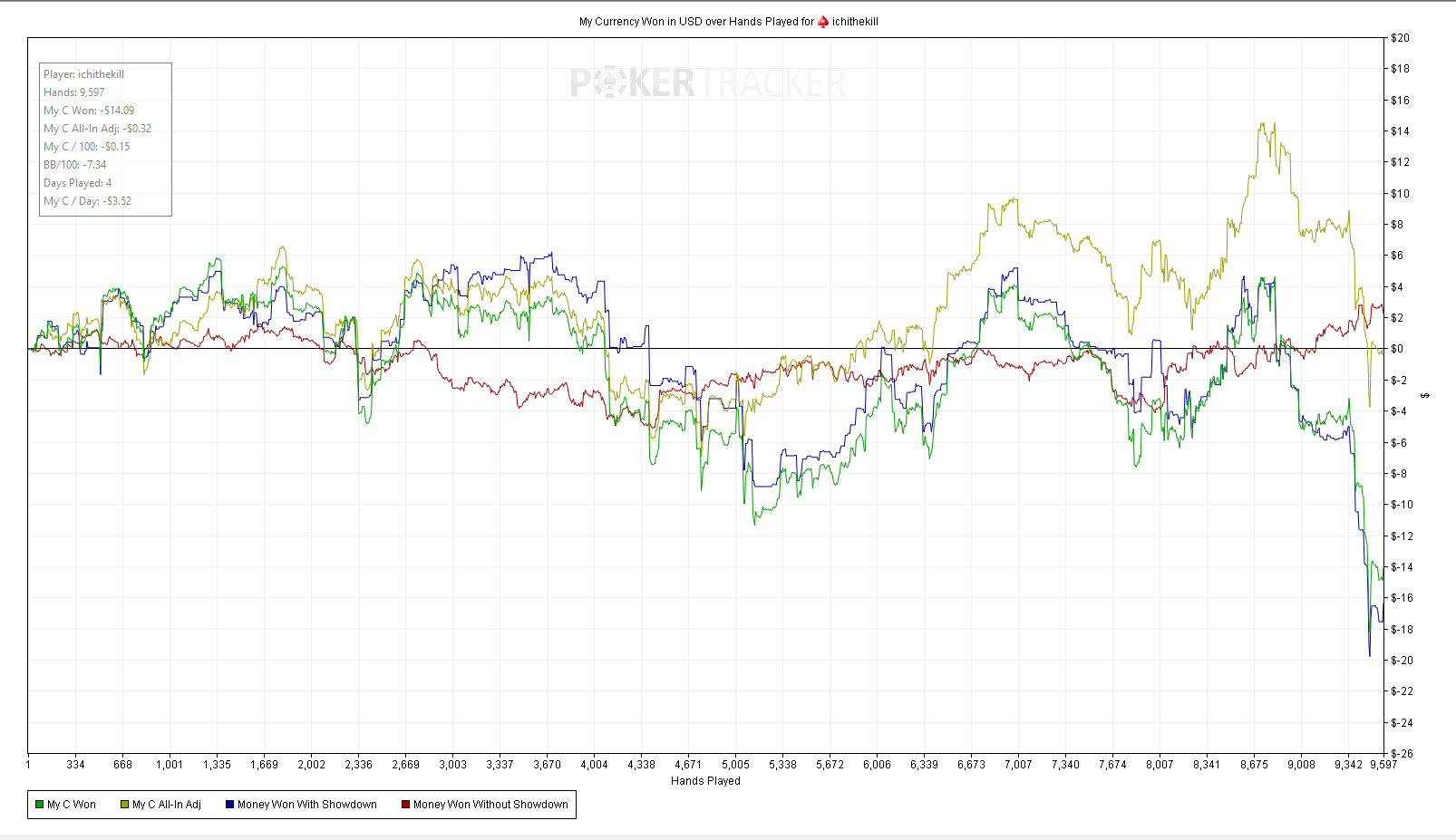This screenshot has height=840, width=1456.
Task: Click the '$-12' y-axis tick label
Action: (1402, 536)
